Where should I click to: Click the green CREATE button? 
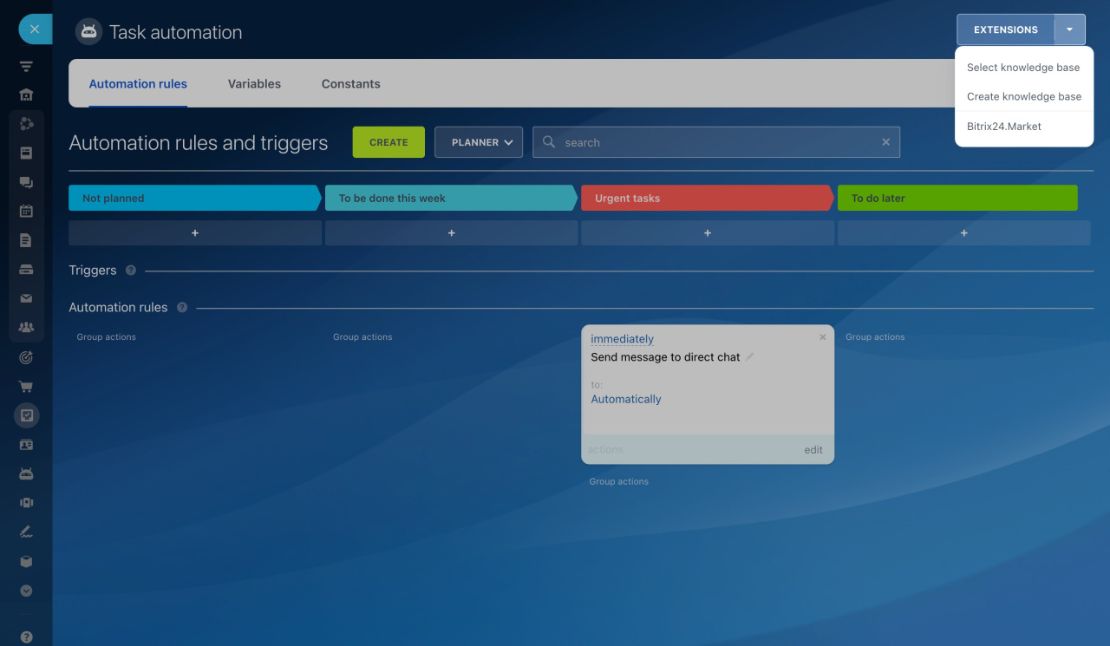pyautogui.click(x=389, y=142)
